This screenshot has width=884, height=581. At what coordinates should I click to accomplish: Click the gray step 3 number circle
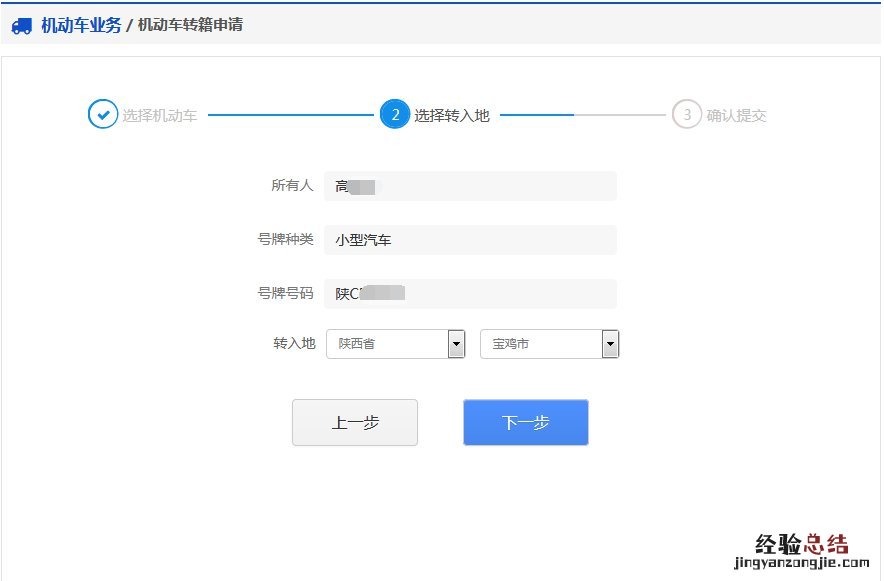coord(686,115)
